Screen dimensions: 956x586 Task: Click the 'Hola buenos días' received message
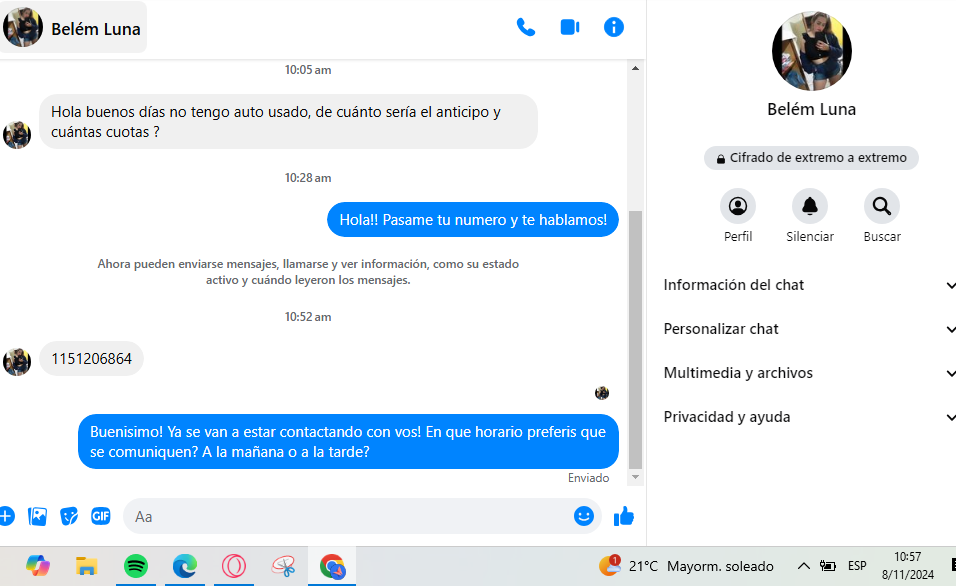[288, 121]
